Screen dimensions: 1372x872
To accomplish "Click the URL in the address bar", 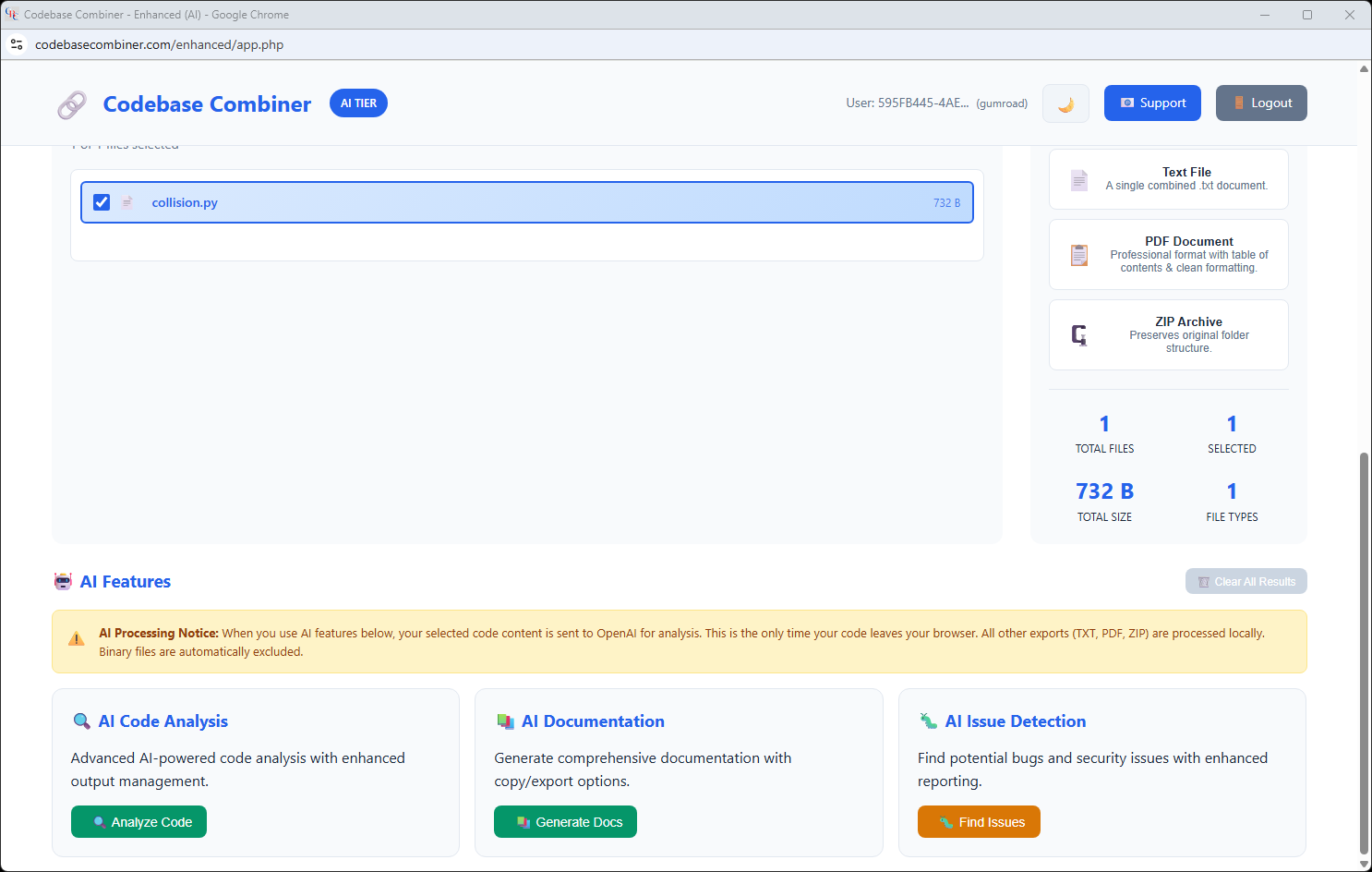I will 159,44.
